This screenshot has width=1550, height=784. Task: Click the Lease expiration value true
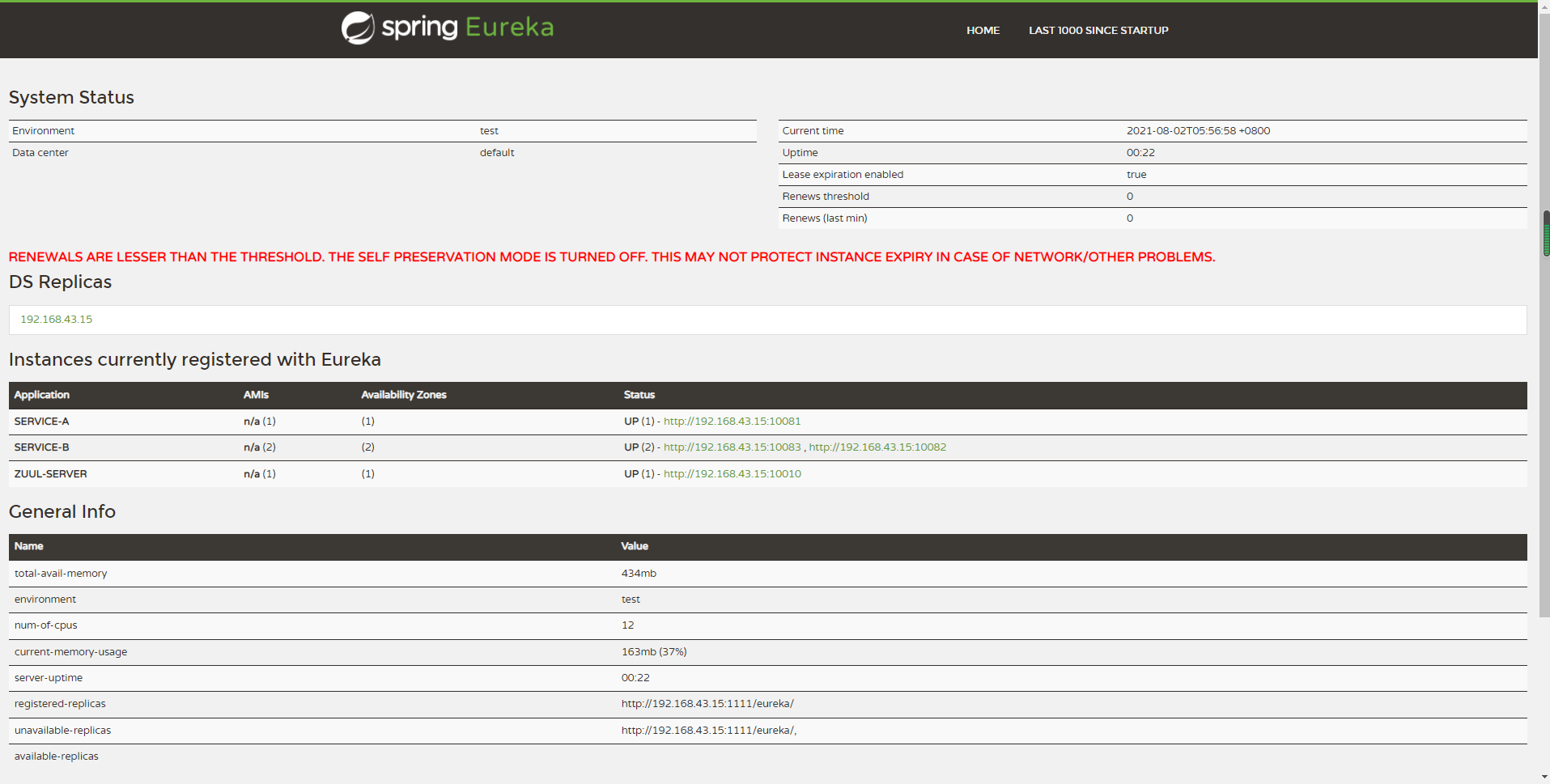tap(1136, 175)
